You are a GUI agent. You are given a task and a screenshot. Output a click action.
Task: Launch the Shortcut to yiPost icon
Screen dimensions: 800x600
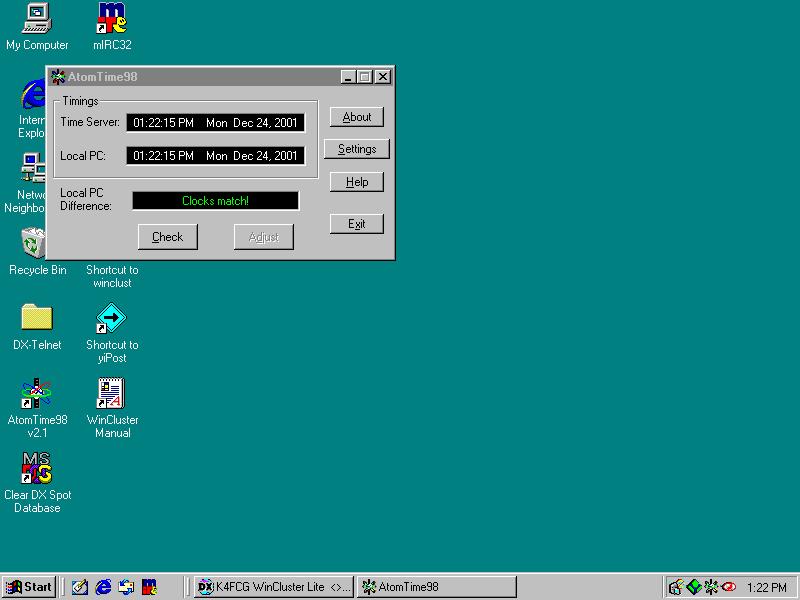[112, 318]
